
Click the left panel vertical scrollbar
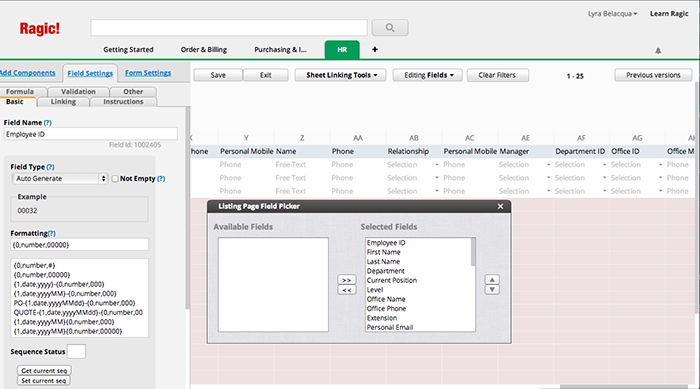point(188,208)
